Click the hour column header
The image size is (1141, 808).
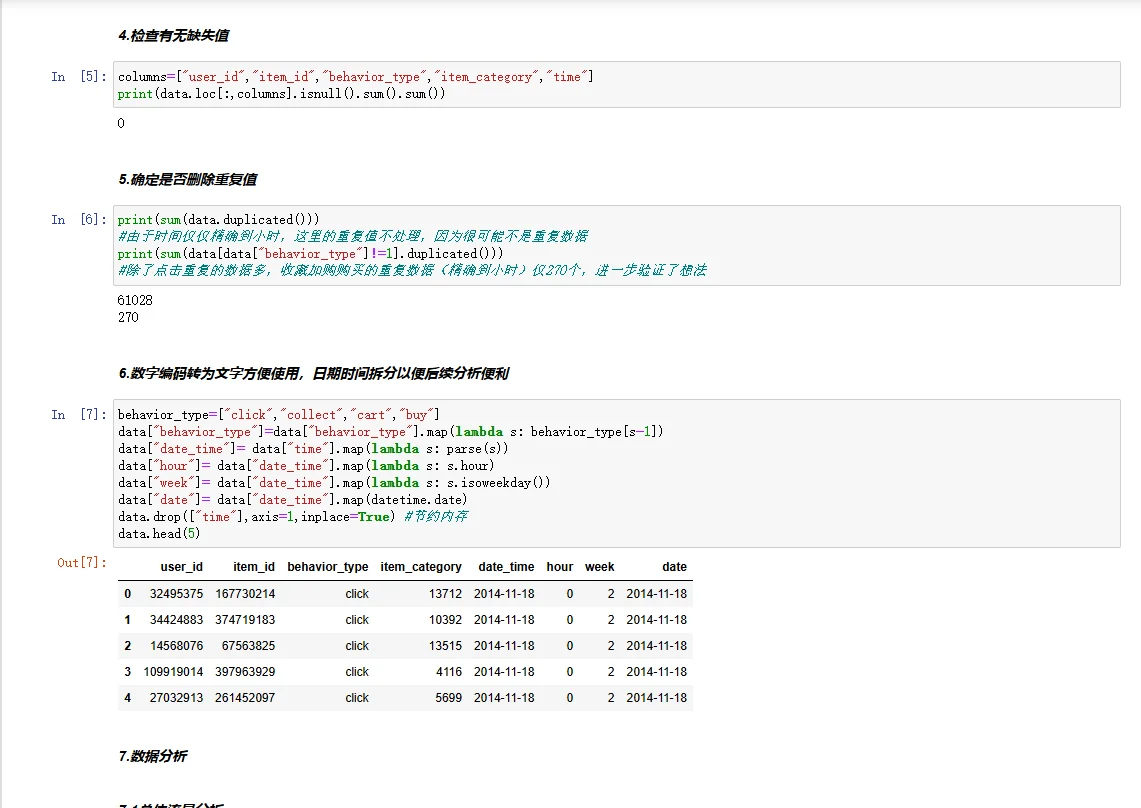coord(560,566)
